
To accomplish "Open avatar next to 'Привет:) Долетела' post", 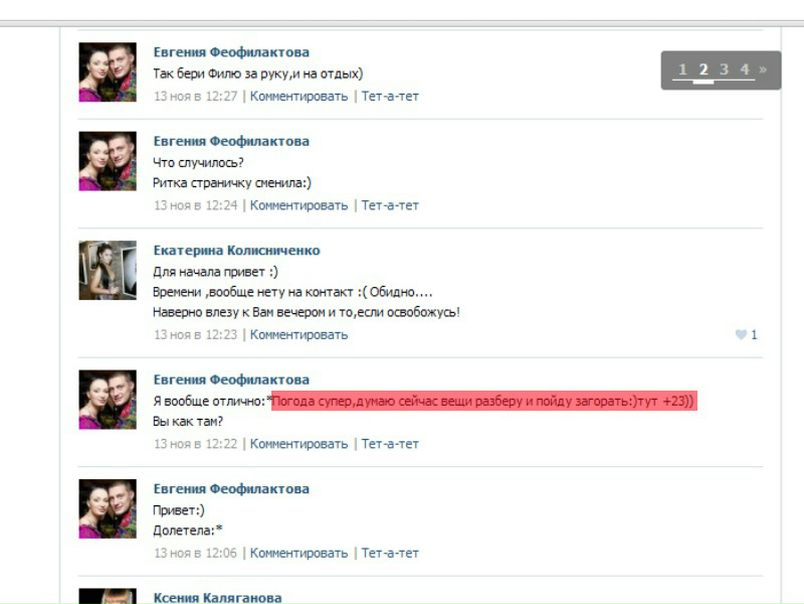I will coord(108,509).
